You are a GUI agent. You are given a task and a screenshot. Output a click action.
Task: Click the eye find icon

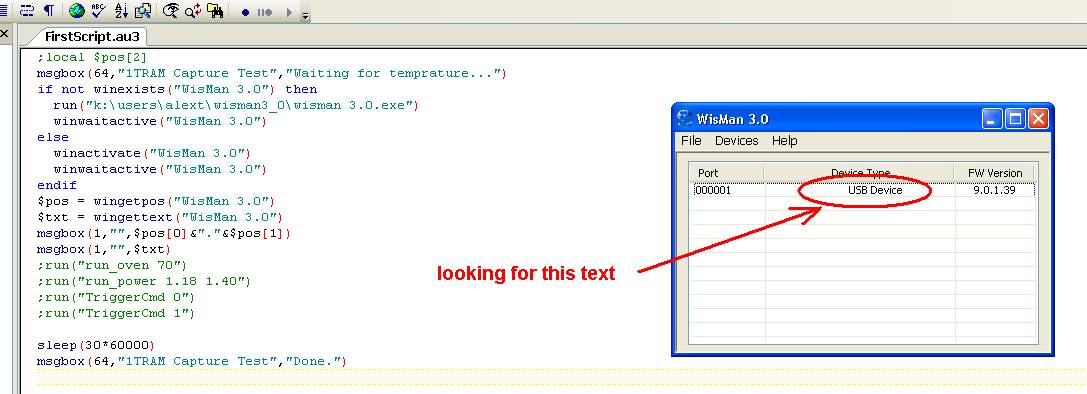pos(171,10)
